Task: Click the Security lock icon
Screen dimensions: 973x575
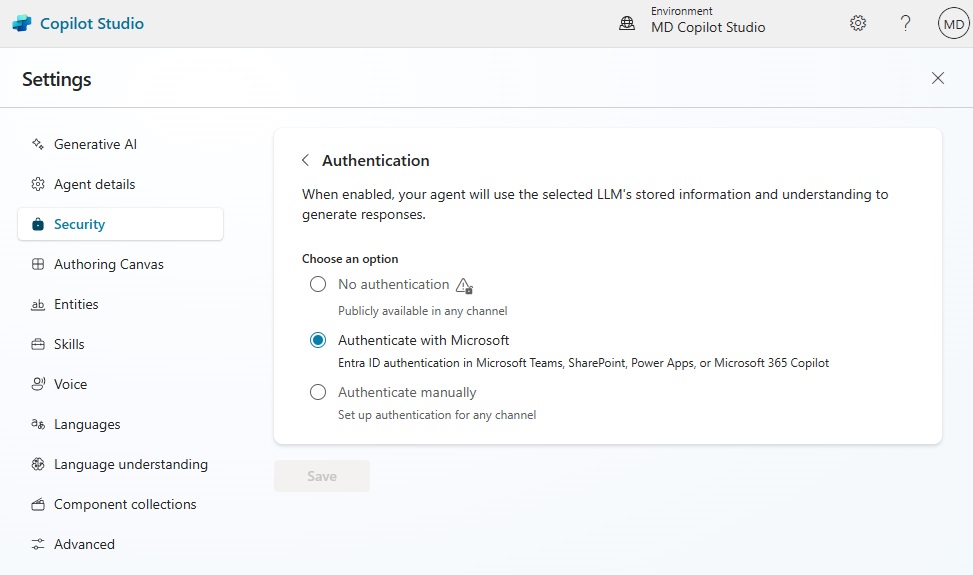Action: 38,224
